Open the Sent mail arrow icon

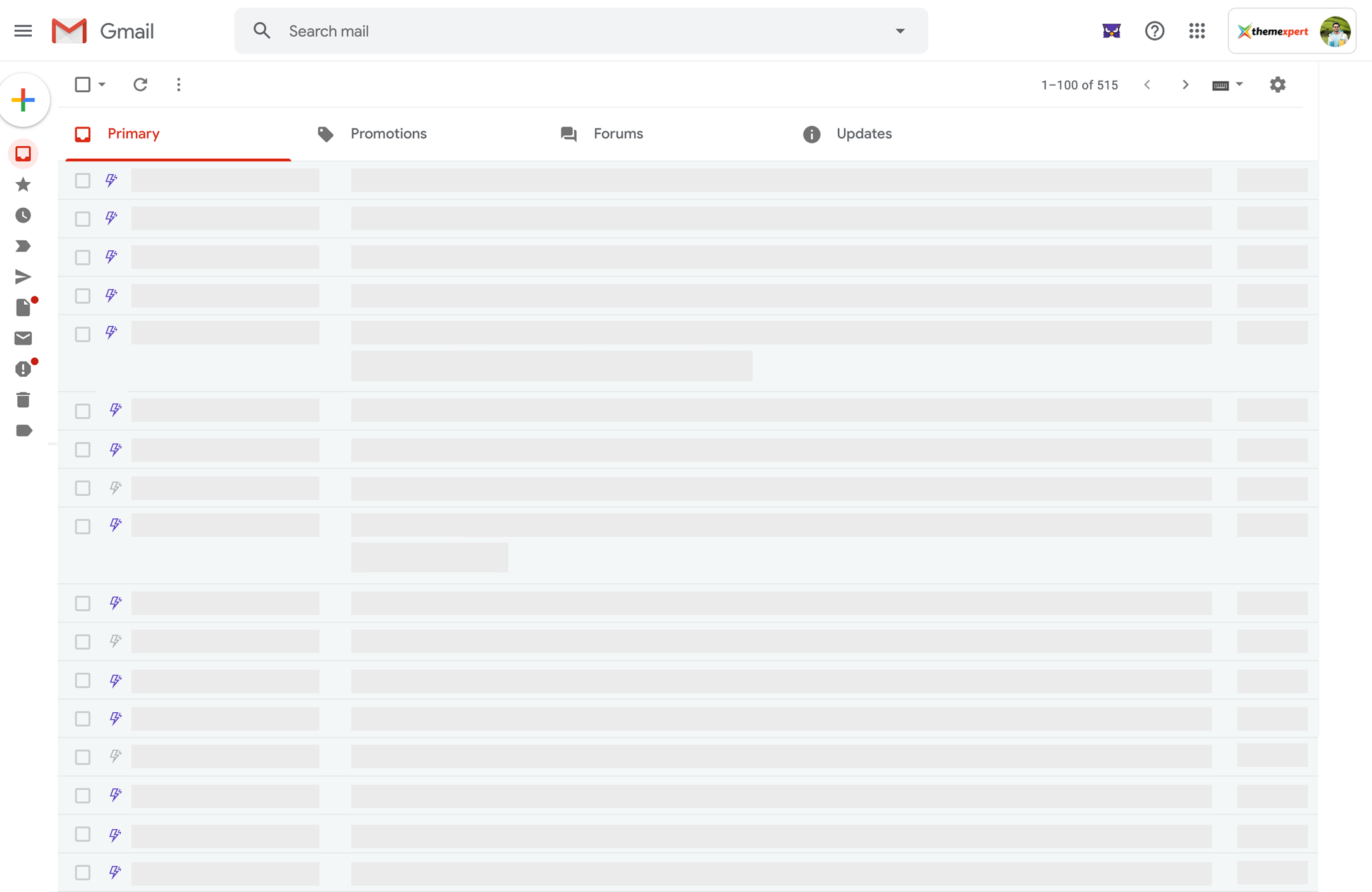pos(24,277)
